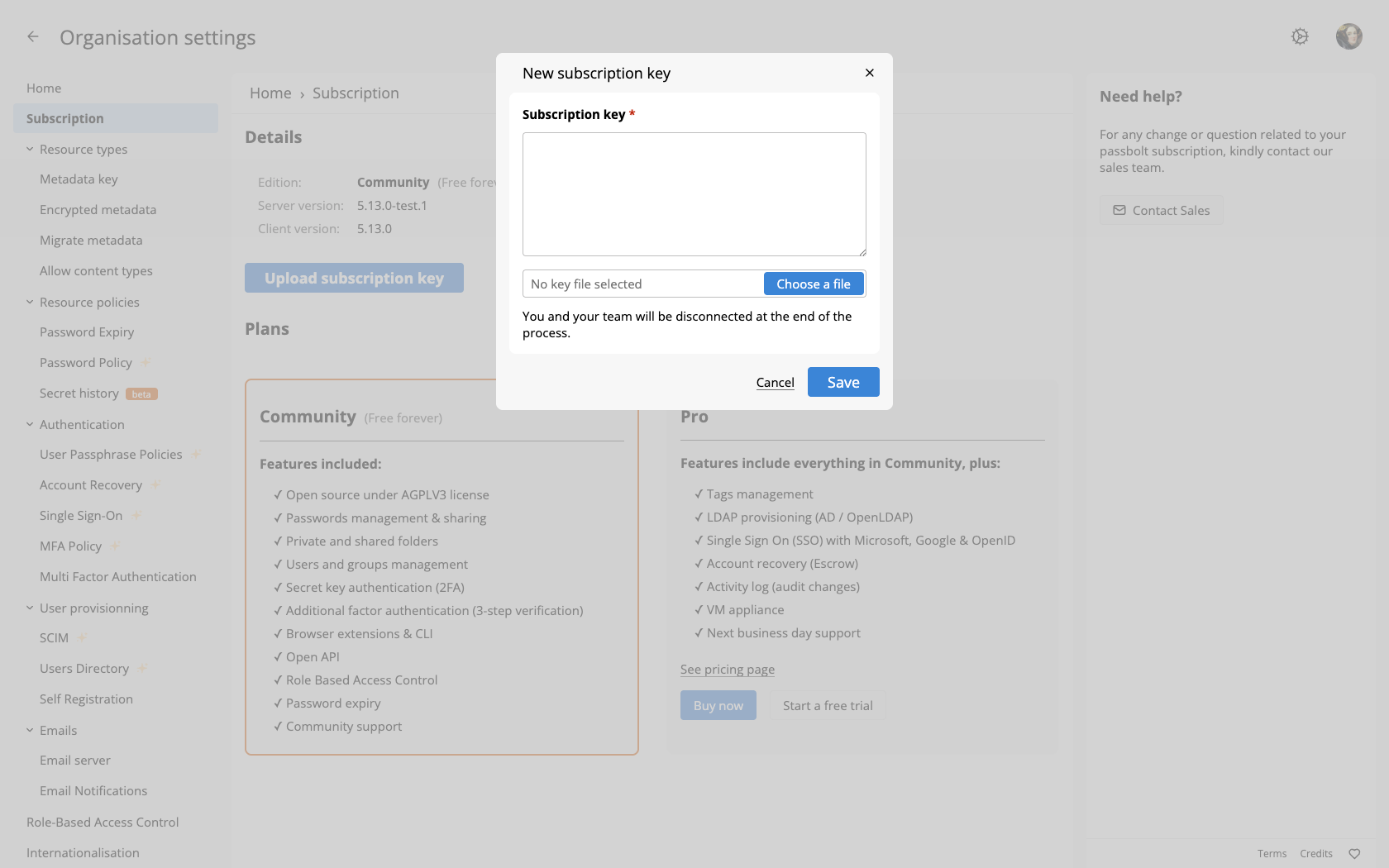
Task: Open Encrypted metadata settings
Action: 98,210
